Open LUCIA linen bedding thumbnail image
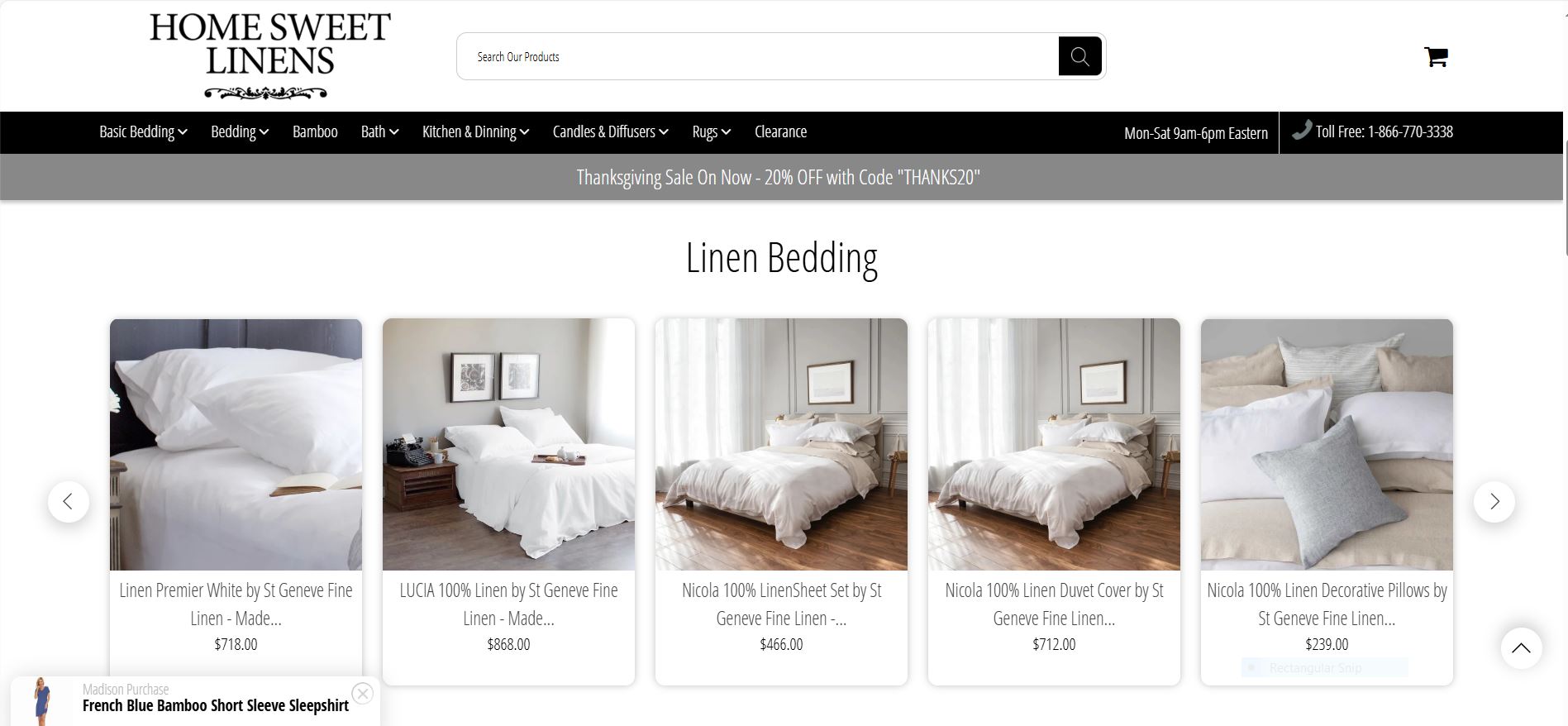 (x=508, y=445)
